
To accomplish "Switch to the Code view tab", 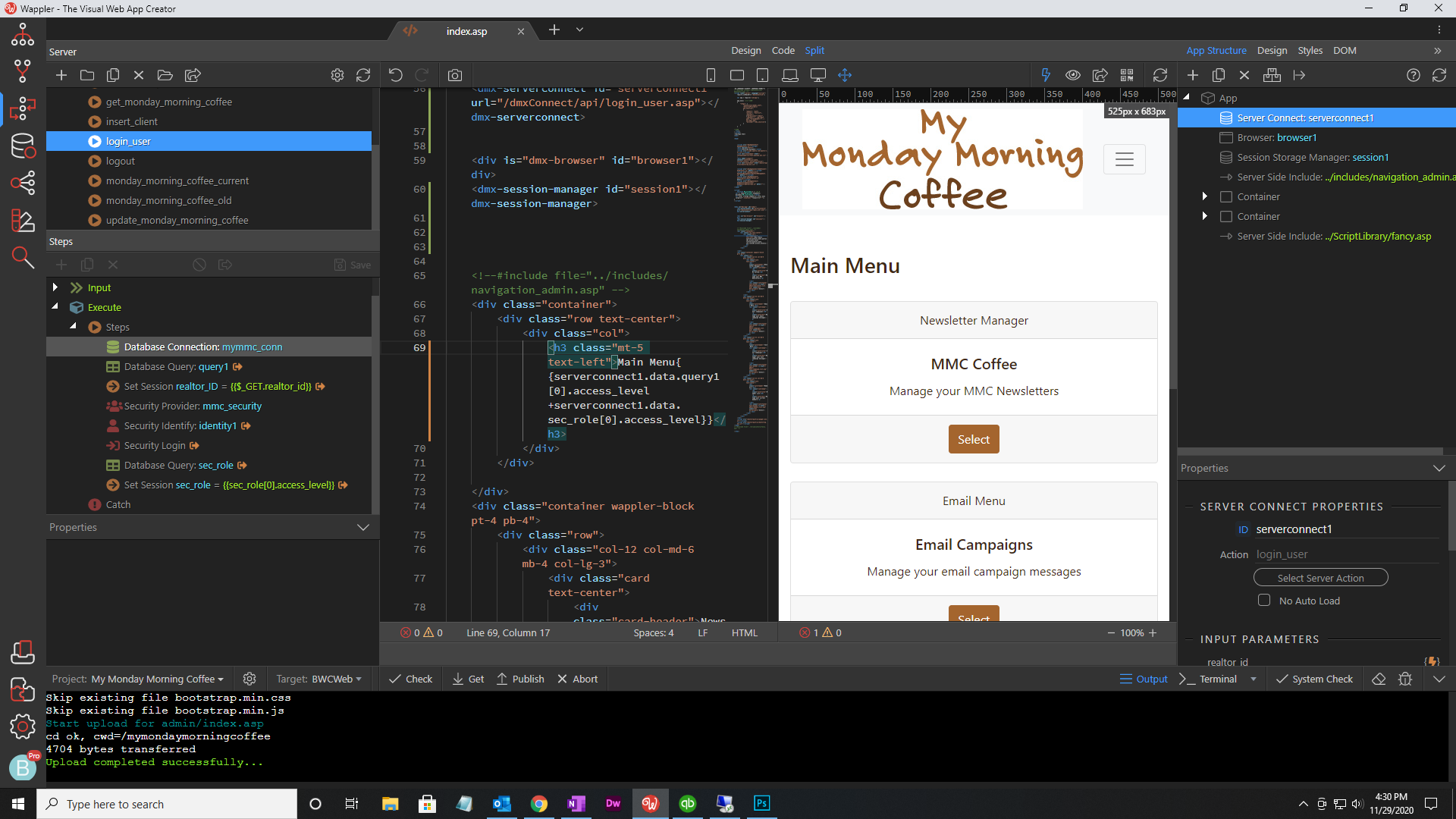I will (x=783, y=50).
